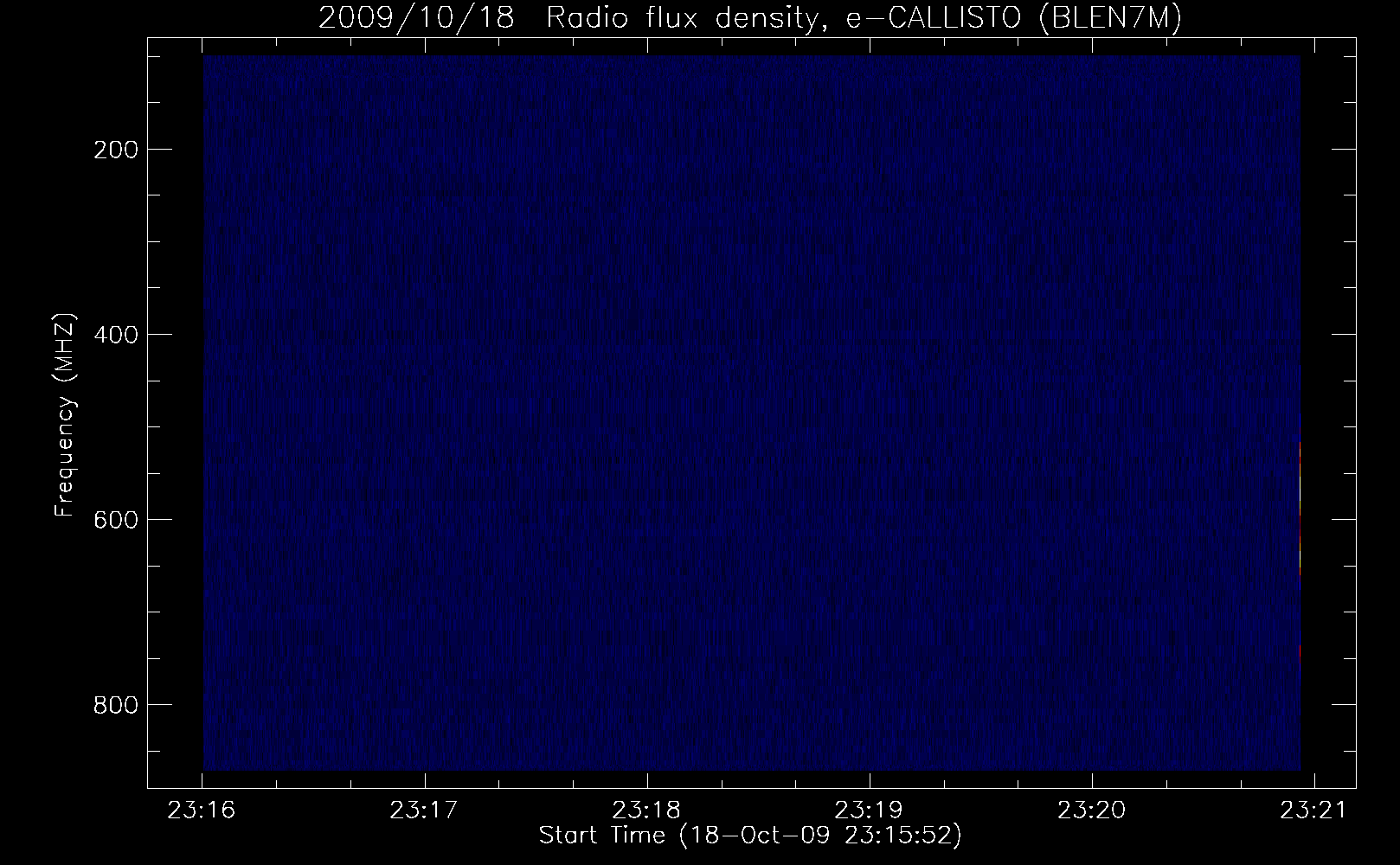Click the '600' frequency tick label
This screenshot has height=865, width=1400.
(x=114, y=520)
